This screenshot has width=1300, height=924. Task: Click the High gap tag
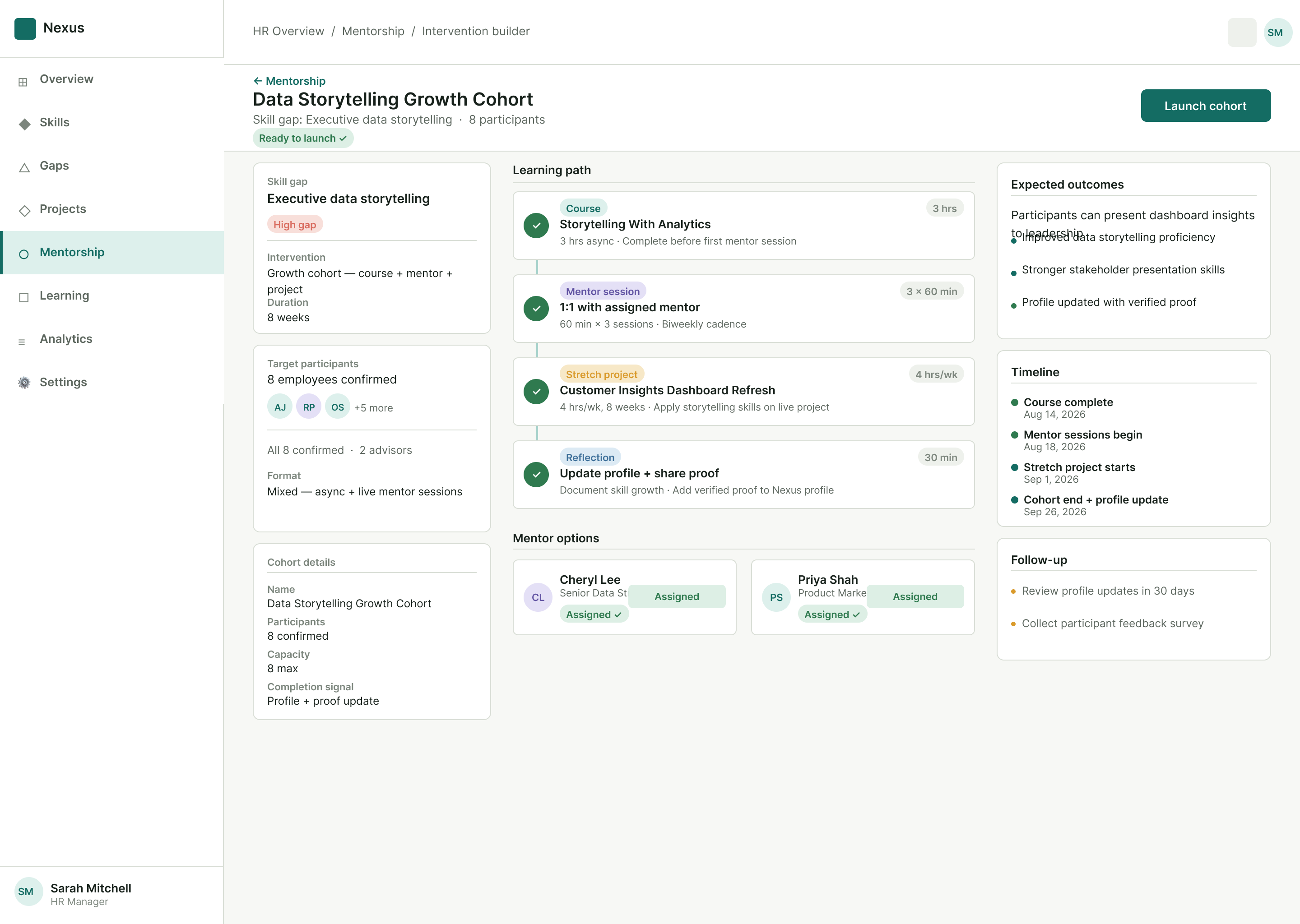[x=295, y=224]
